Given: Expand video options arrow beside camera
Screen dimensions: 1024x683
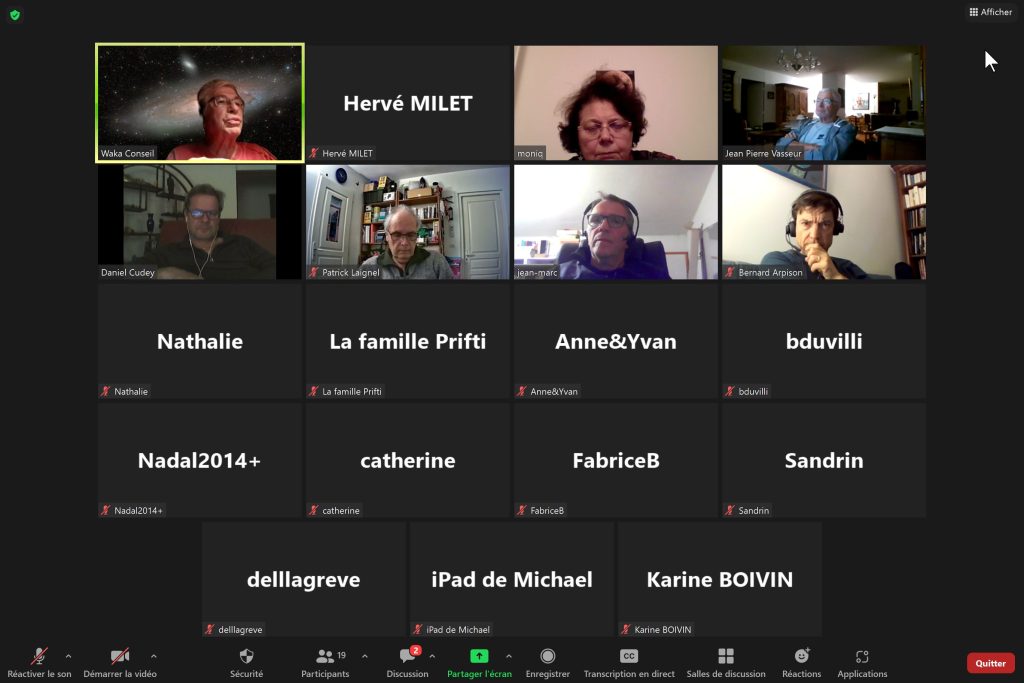Looking at the screenshot, I should tap(153, 656).
